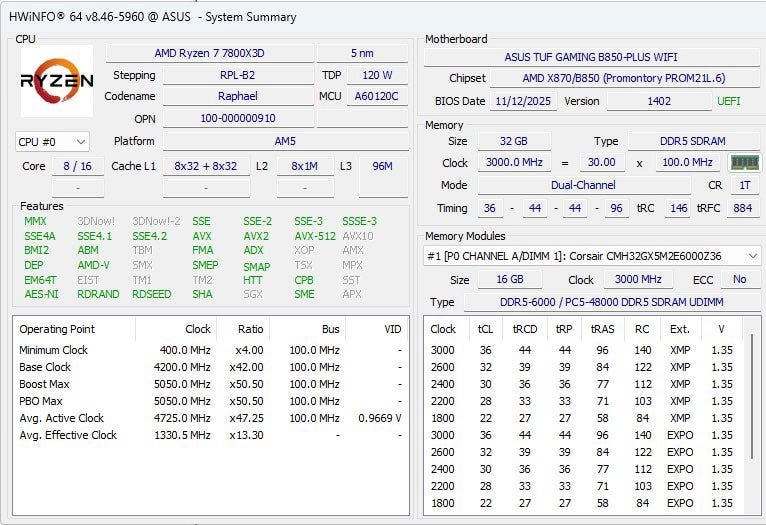
Task: Select the RPL-B2 stepping value
Action: pyautogui.click(x=238, y=75)
